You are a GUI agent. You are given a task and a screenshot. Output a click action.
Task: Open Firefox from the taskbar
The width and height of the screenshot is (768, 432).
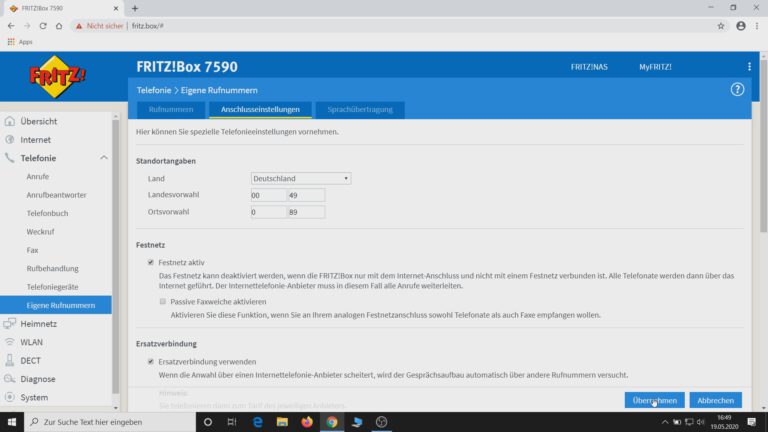(x=306, y=422)
